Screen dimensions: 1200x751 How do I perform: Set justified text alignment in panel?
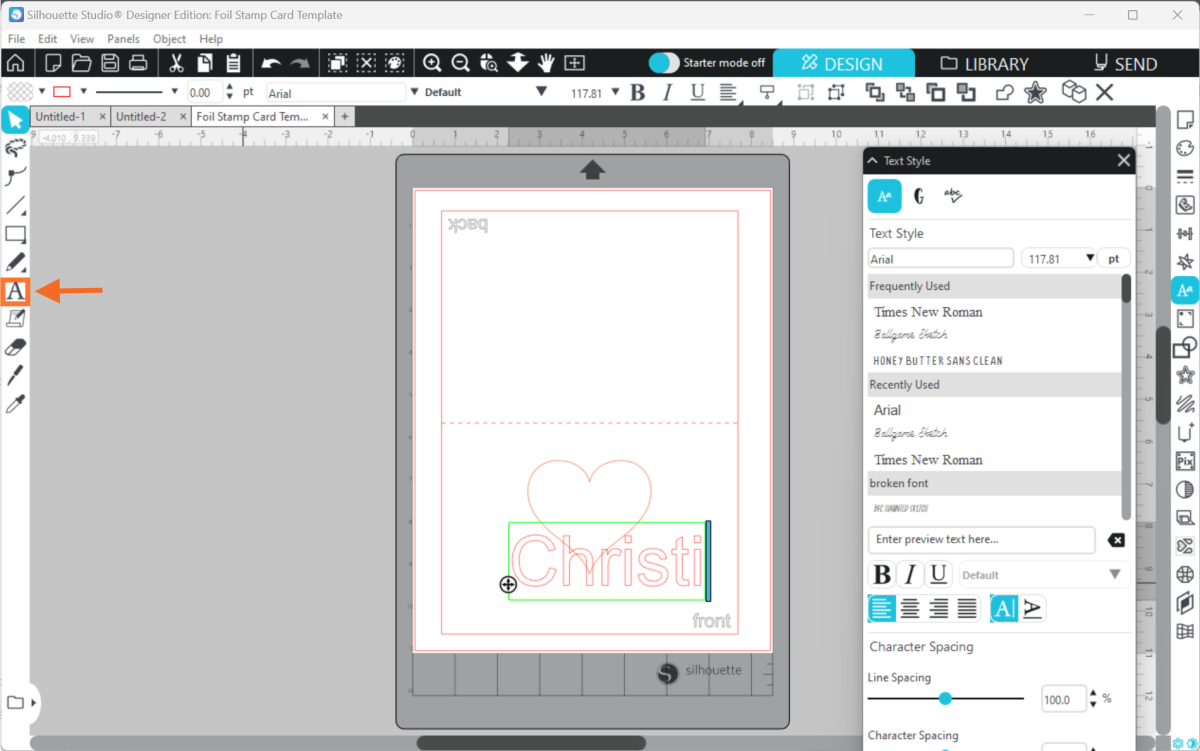click(x=967, y=607)
